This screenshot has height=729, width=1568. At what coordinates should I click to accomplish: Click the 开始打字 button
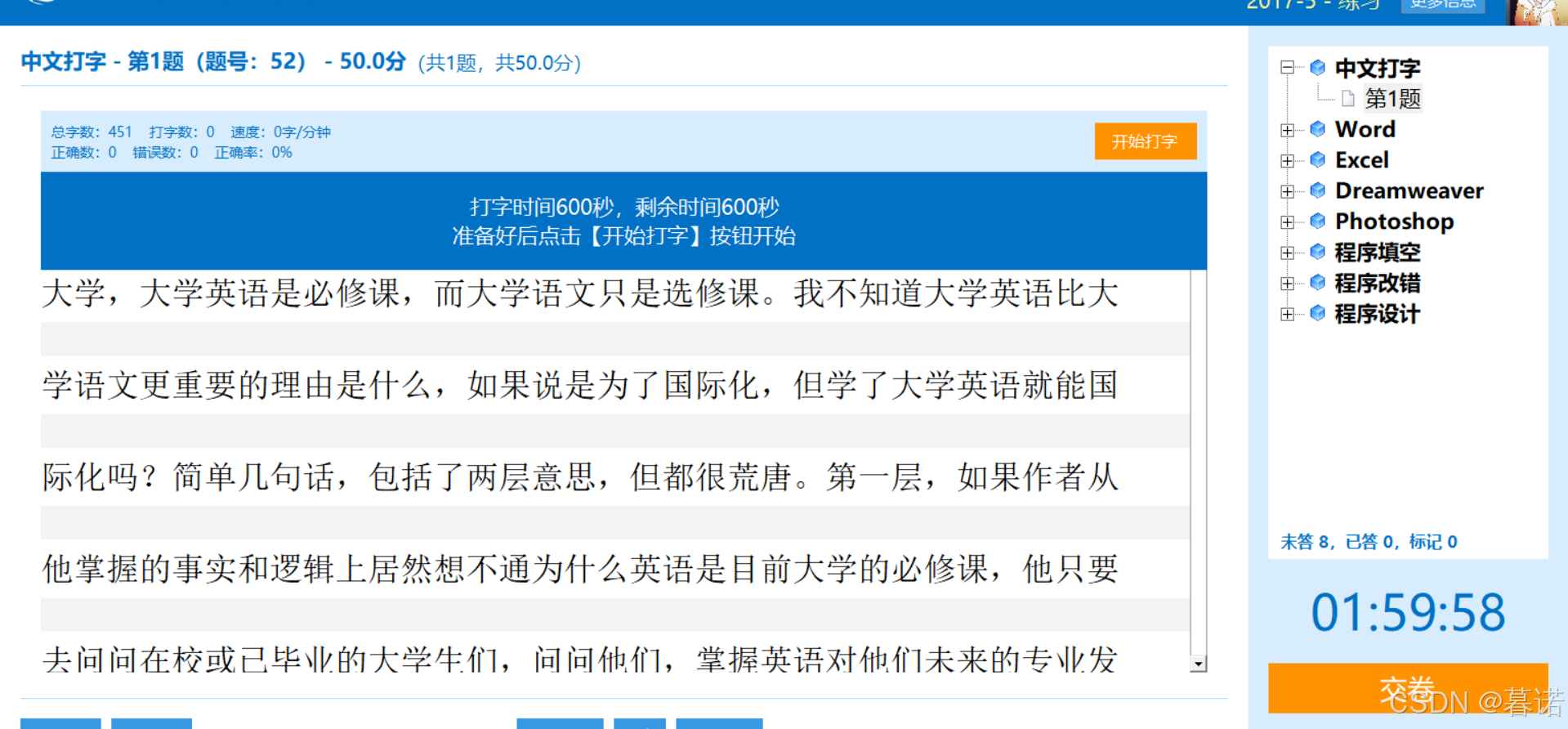[1145, 141]
